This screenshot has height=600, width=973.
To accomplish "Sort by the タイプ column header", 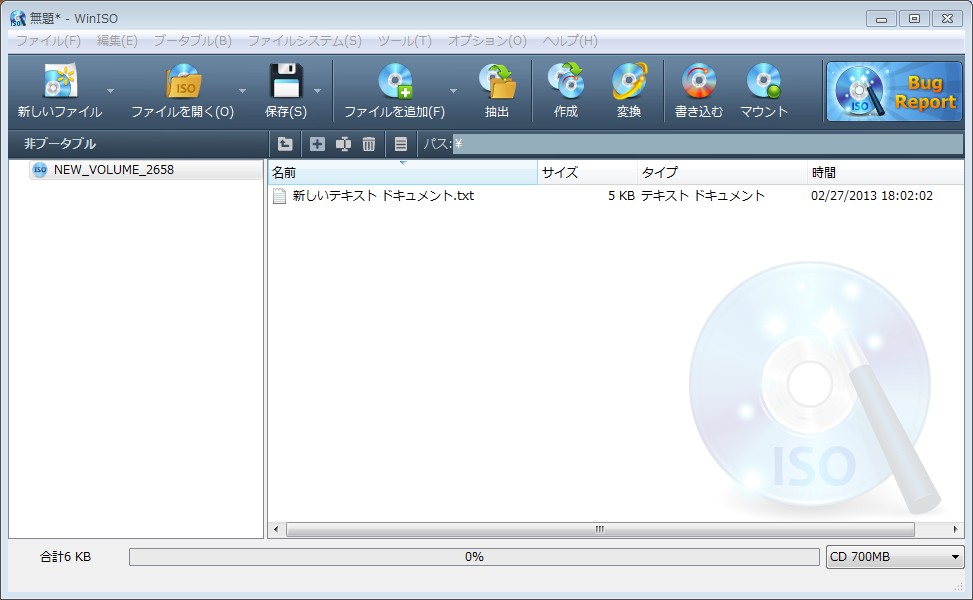I will coord(722,172).
